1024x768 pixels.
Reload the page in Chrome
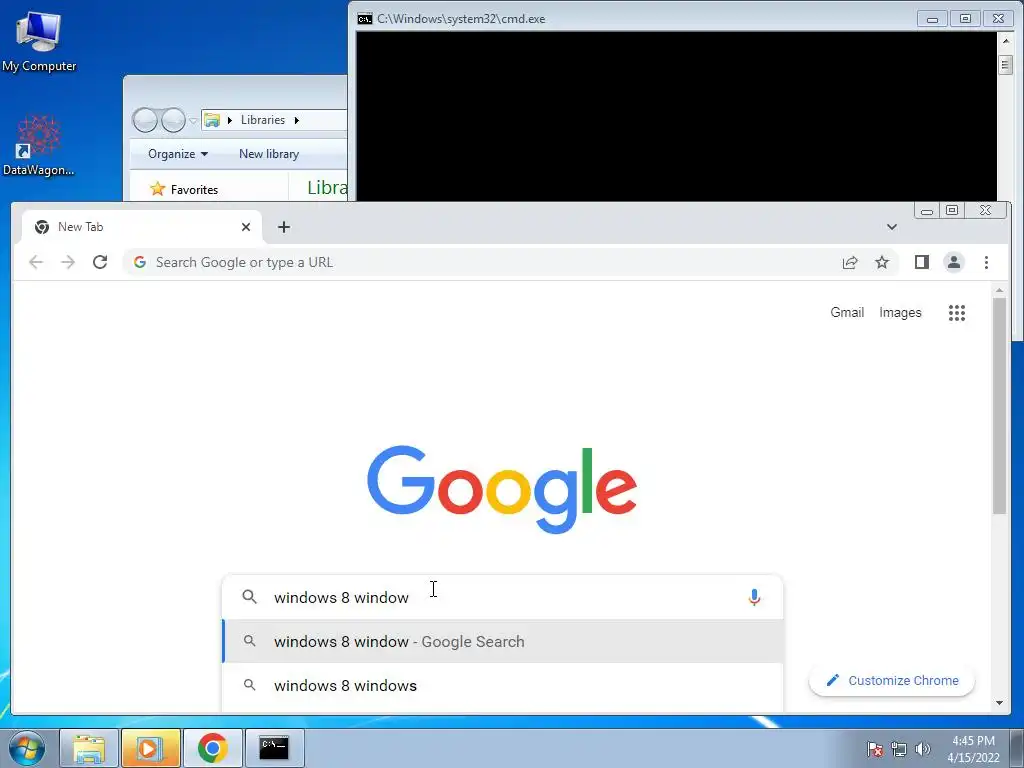pos(100,263)
